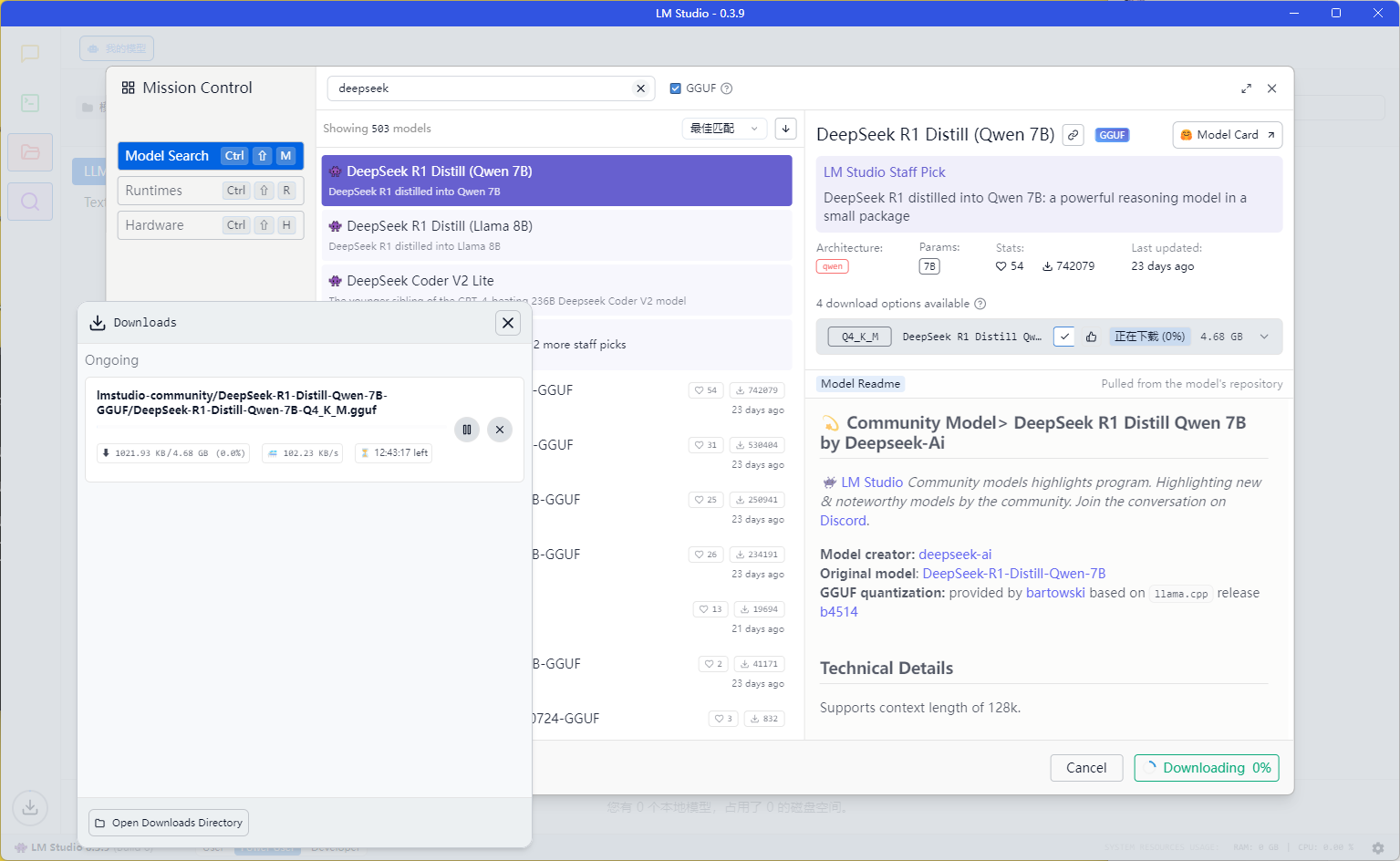Open the Discover magnifier icon in sidebar
The image size is (1400, 861).
tap(30, 202)
